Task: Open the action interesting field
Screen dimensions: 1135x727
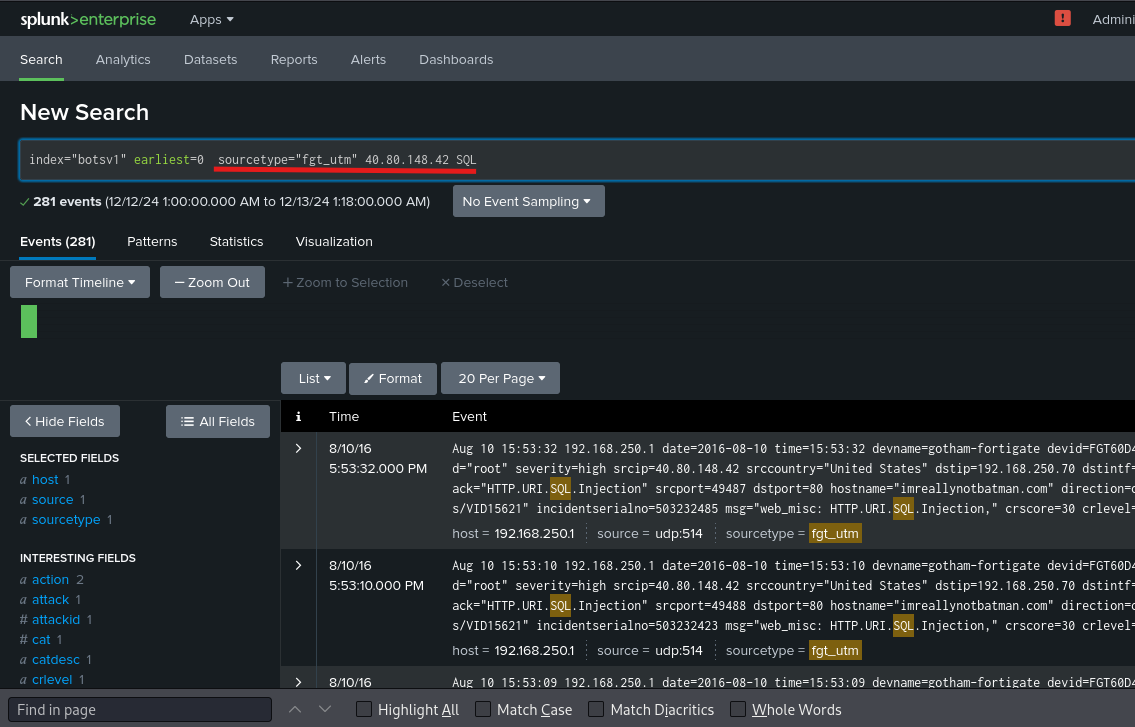Action: pos(50,579)
